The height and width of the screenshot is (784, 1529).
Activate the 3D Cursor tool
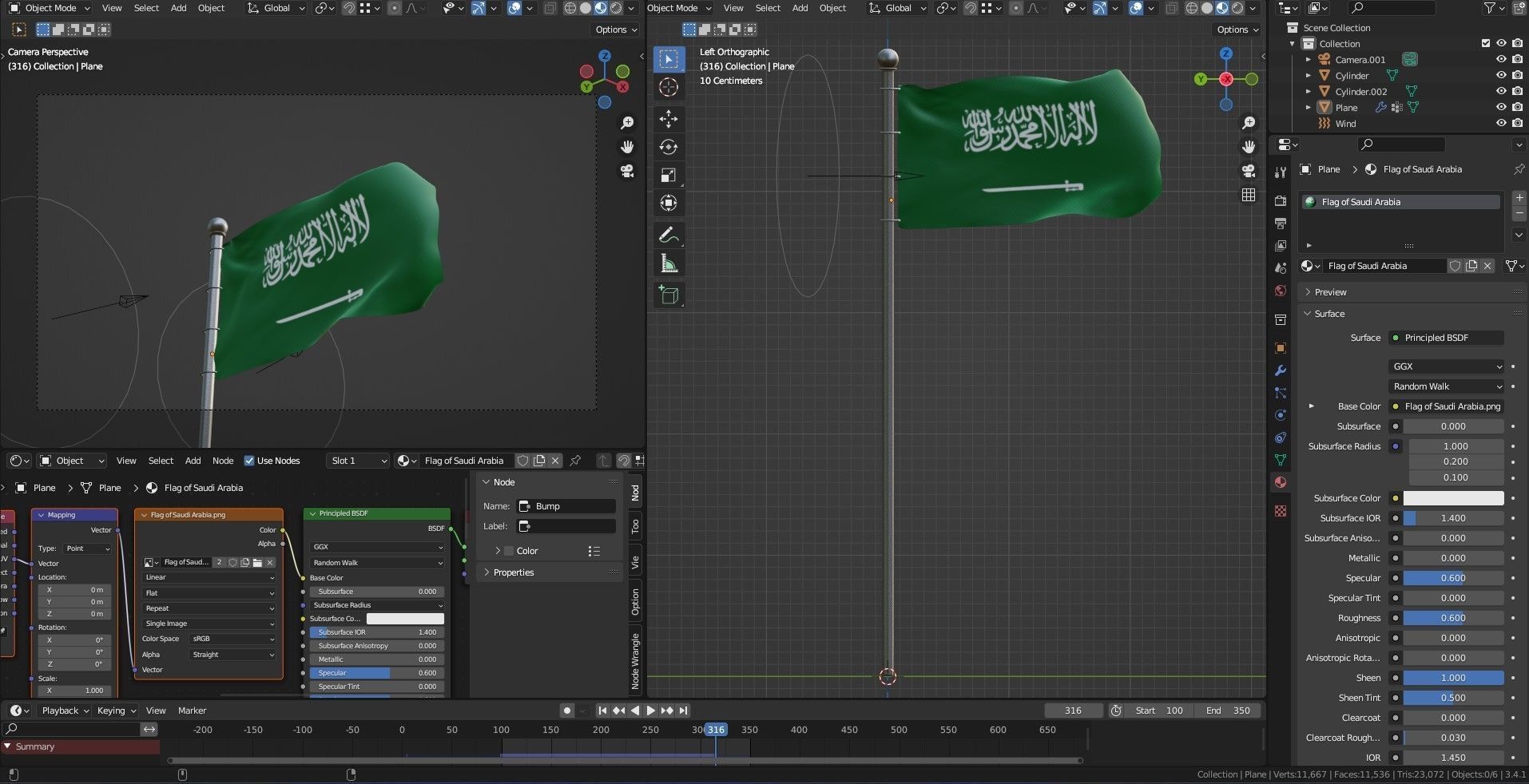click(x=669, y=87)
